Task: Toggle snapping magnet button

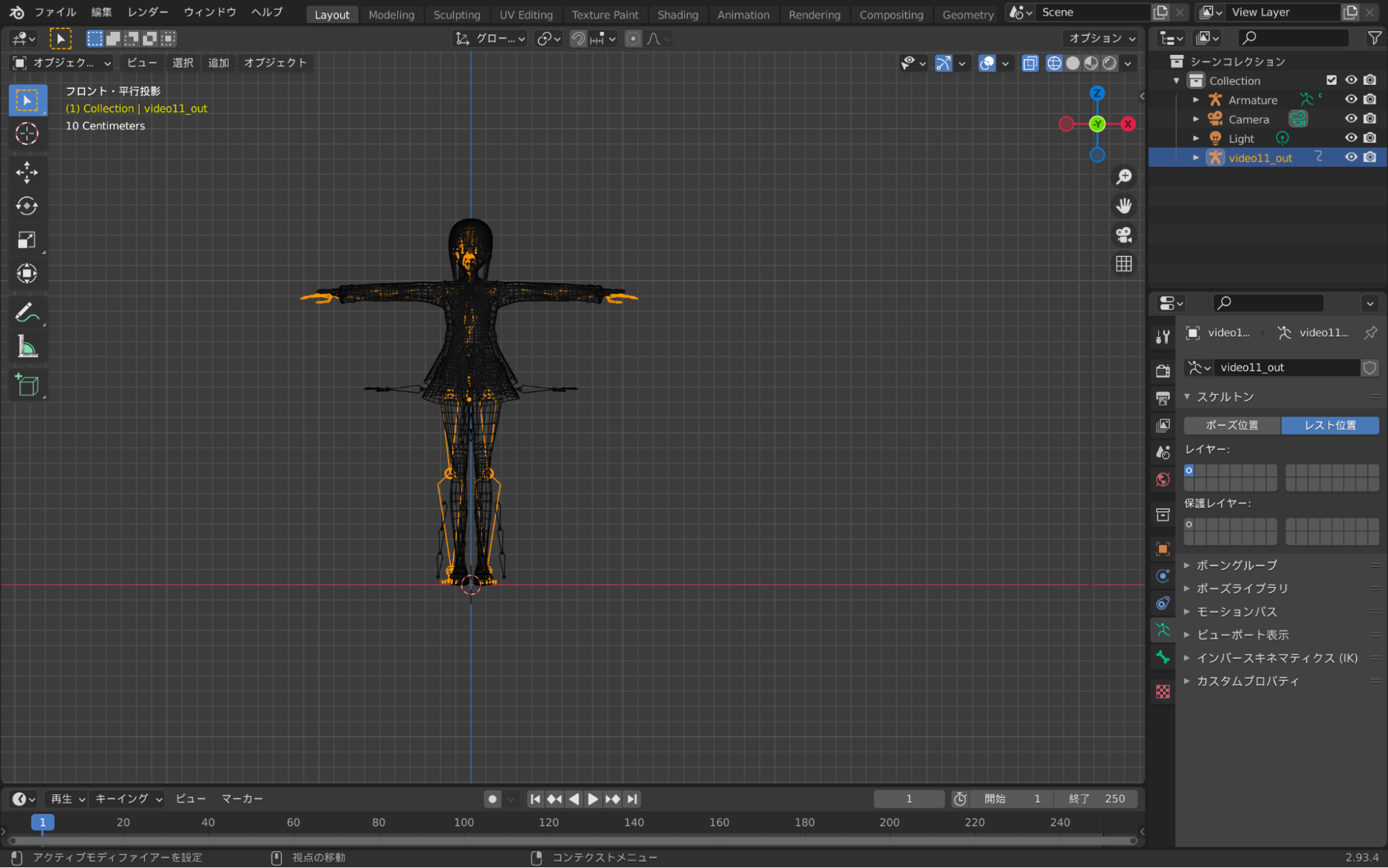Action: click(x=578, y=39)
